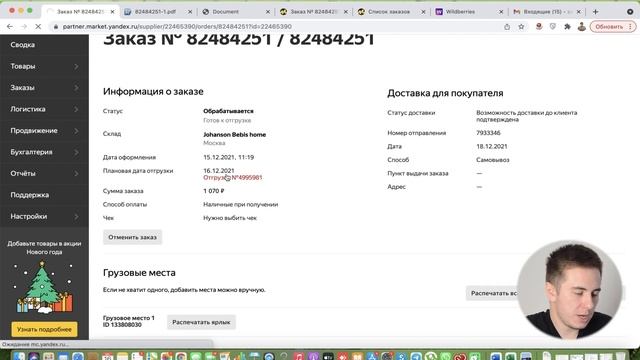640x360 pixels.
Task: Open the browser profile avatar
Action: coord(582,27)
